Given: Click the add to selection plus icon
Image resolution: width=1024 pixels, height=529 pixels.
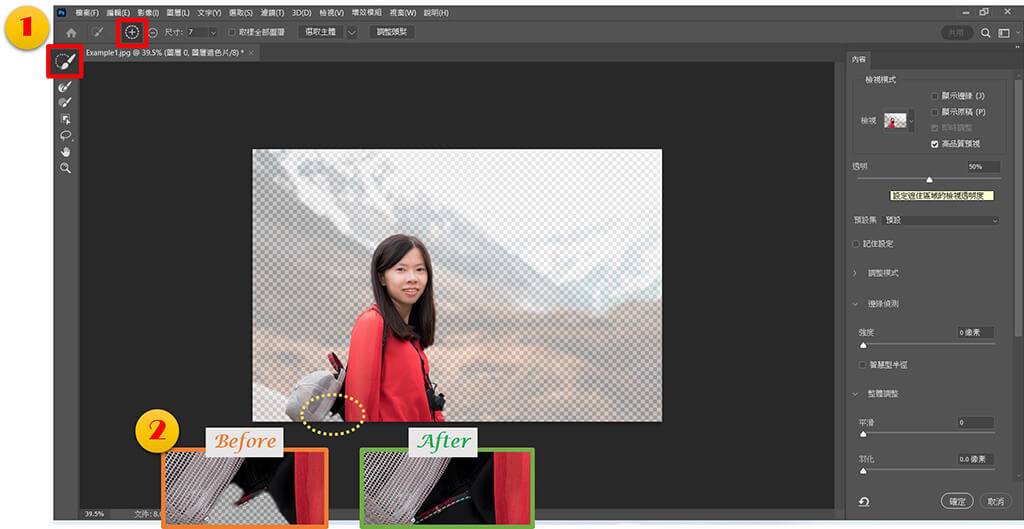Looking at the screenshot, I should point(132,32).
